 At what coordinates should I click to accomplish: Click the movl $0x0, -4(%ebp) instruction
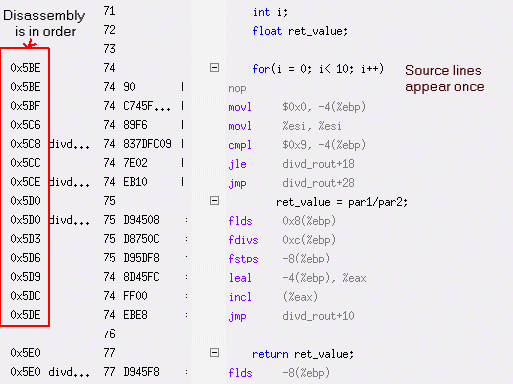click(297, 107)
